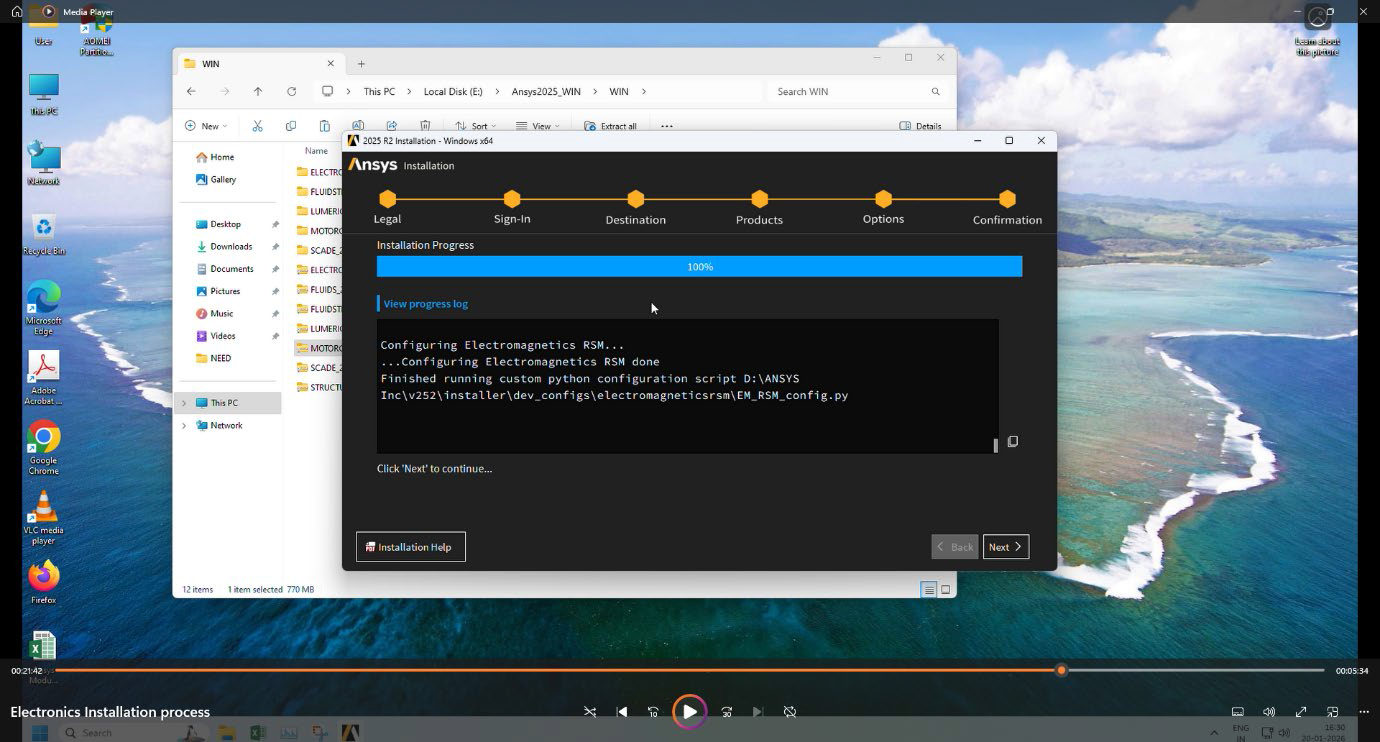Screen dimensions: 1380x742
Task: Enter full screen with expand icon
Action: tap(1301, 712)
